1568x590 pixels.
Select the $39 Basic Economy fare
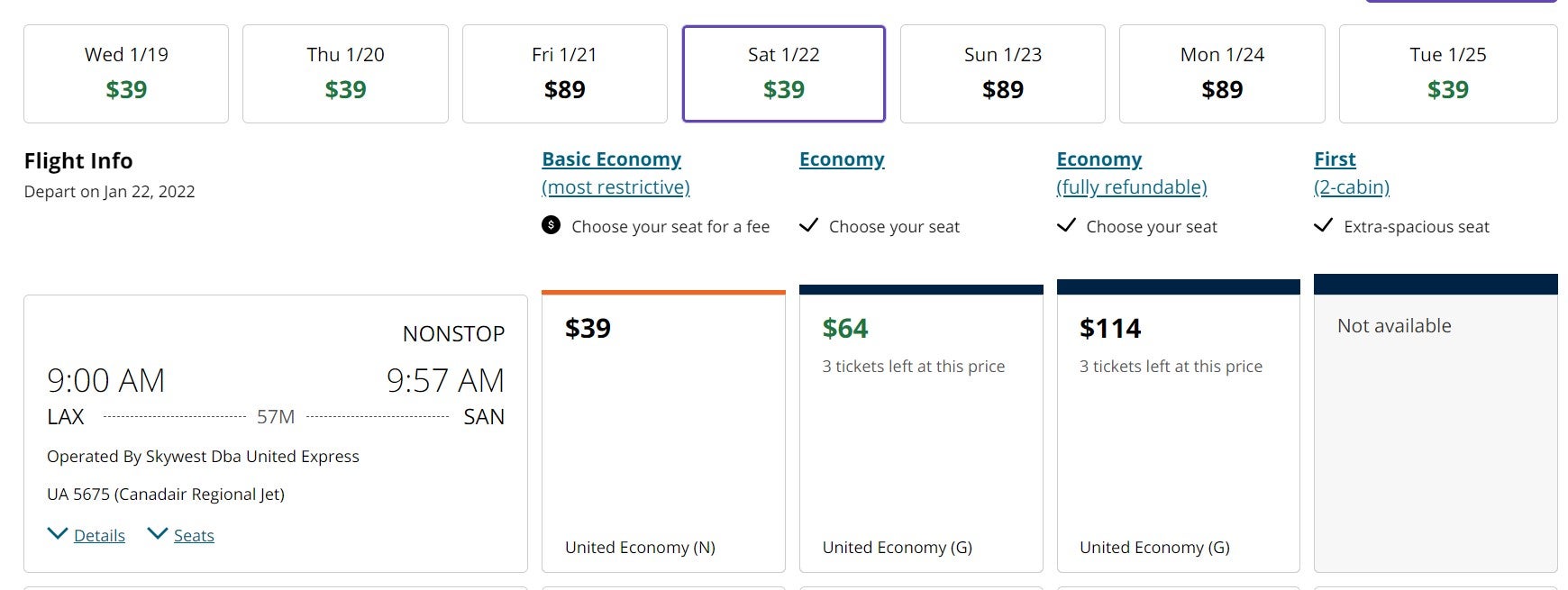(663, 431)
